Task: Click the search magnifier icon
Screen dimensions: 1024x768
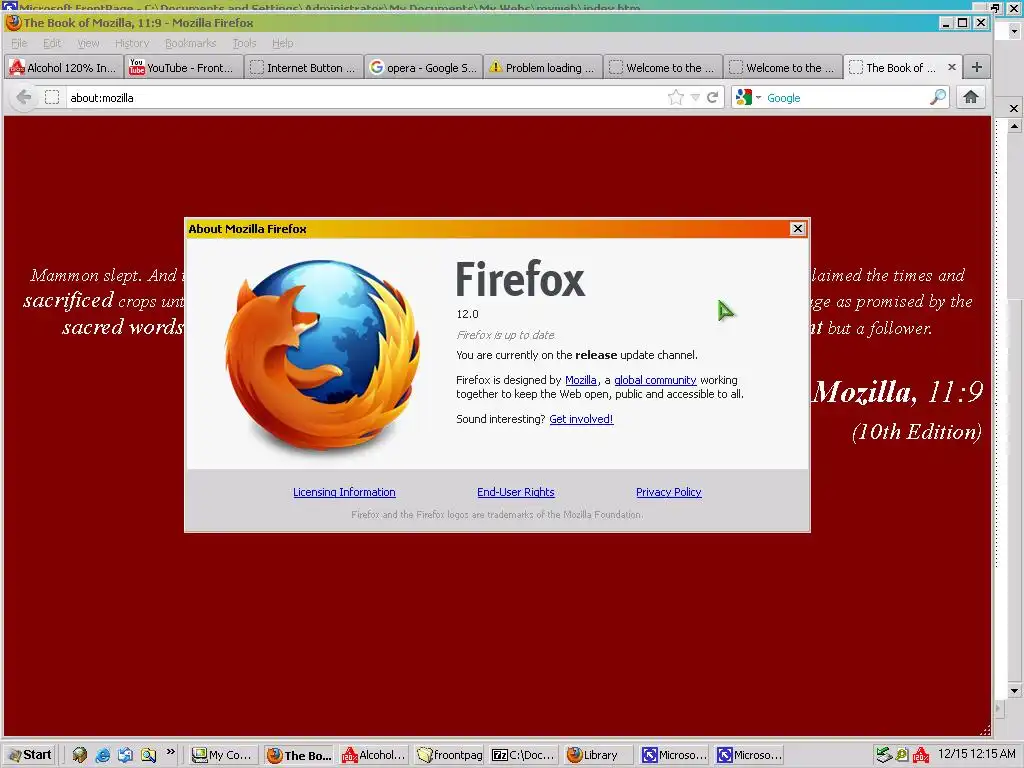Action: 938,98
